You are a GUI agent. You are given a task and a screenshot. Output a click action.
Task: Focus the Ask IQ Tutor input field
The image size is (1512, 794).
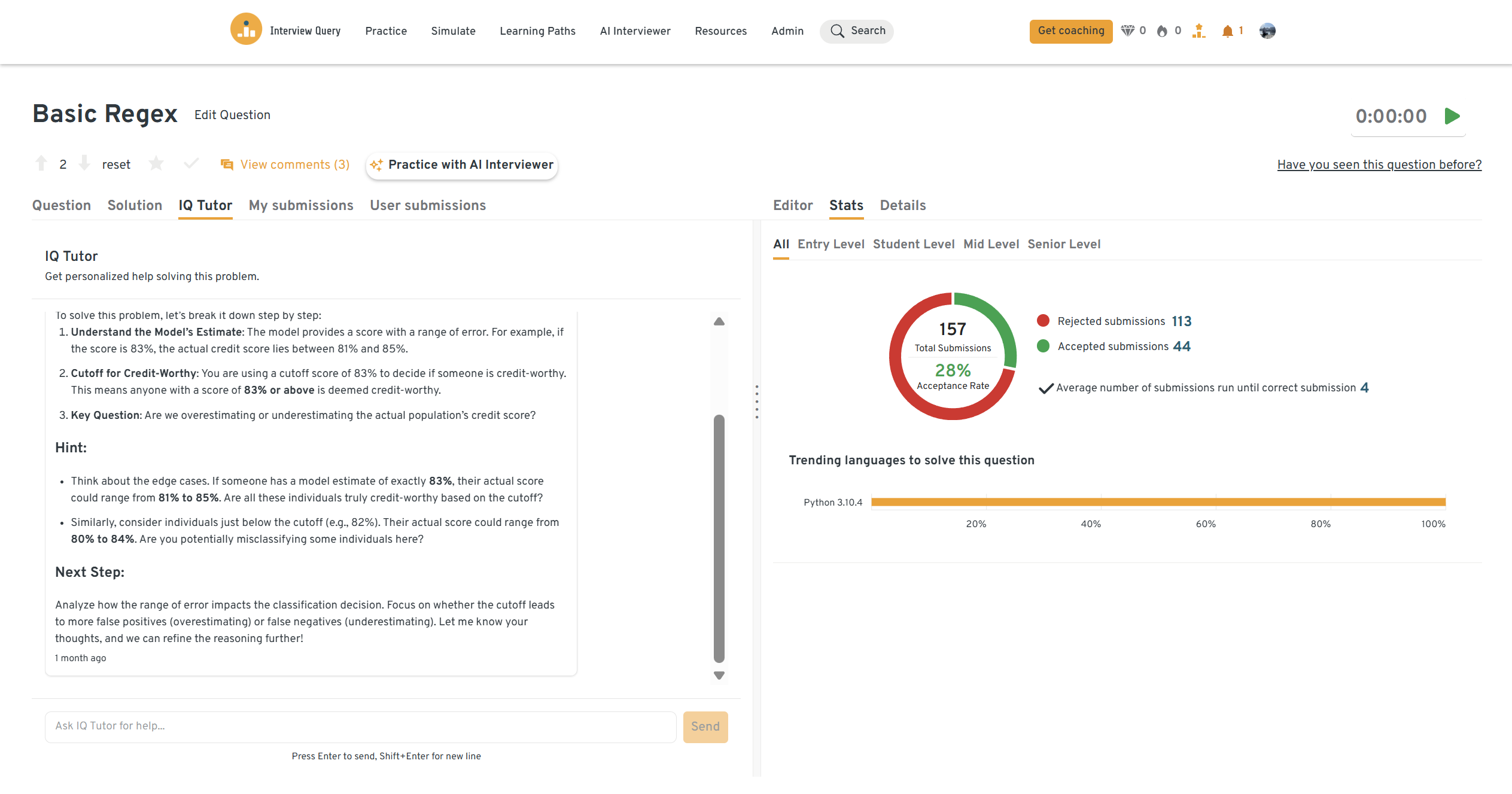[x=360, y=726]
